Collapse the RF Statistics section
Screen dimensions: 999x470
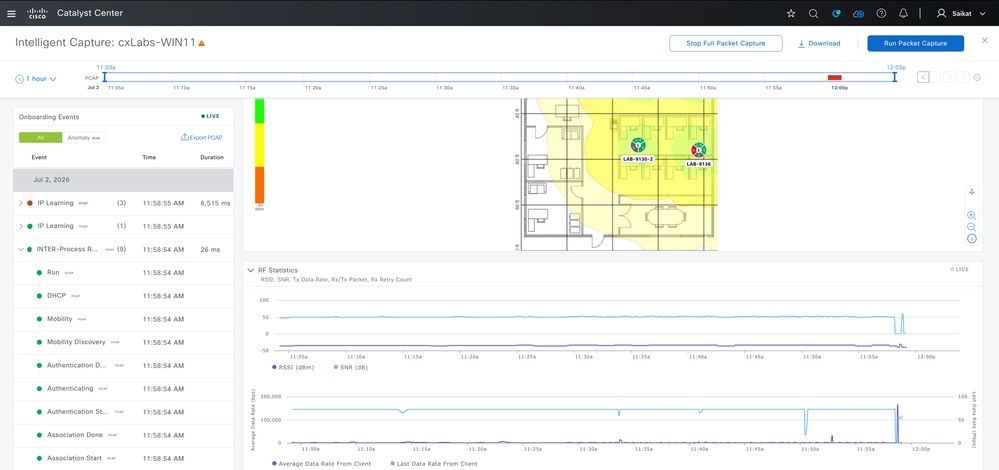click(x=250, y=270)
